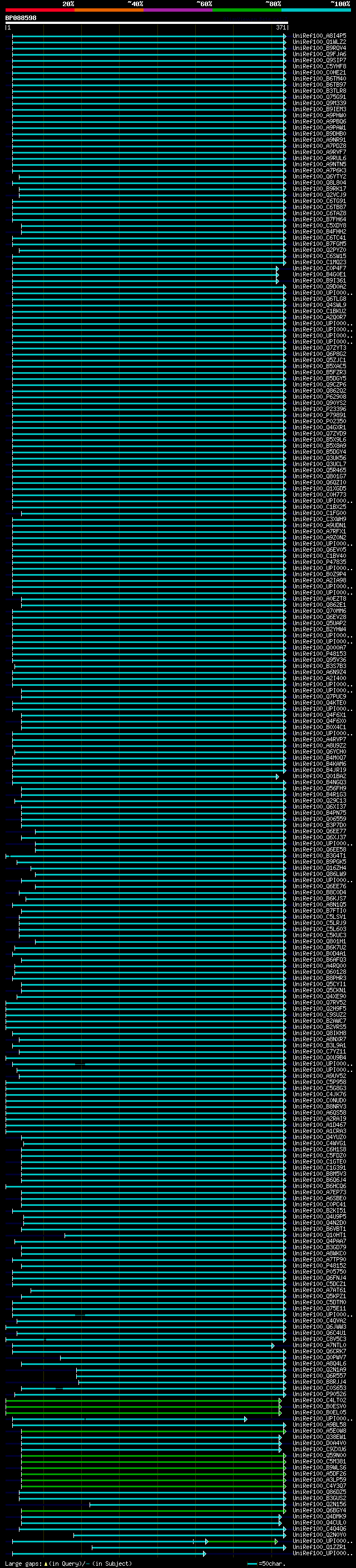The image size is (356, 1568).
Task: Select the UniRef100_Q01BA2 label
Action: 319,776
